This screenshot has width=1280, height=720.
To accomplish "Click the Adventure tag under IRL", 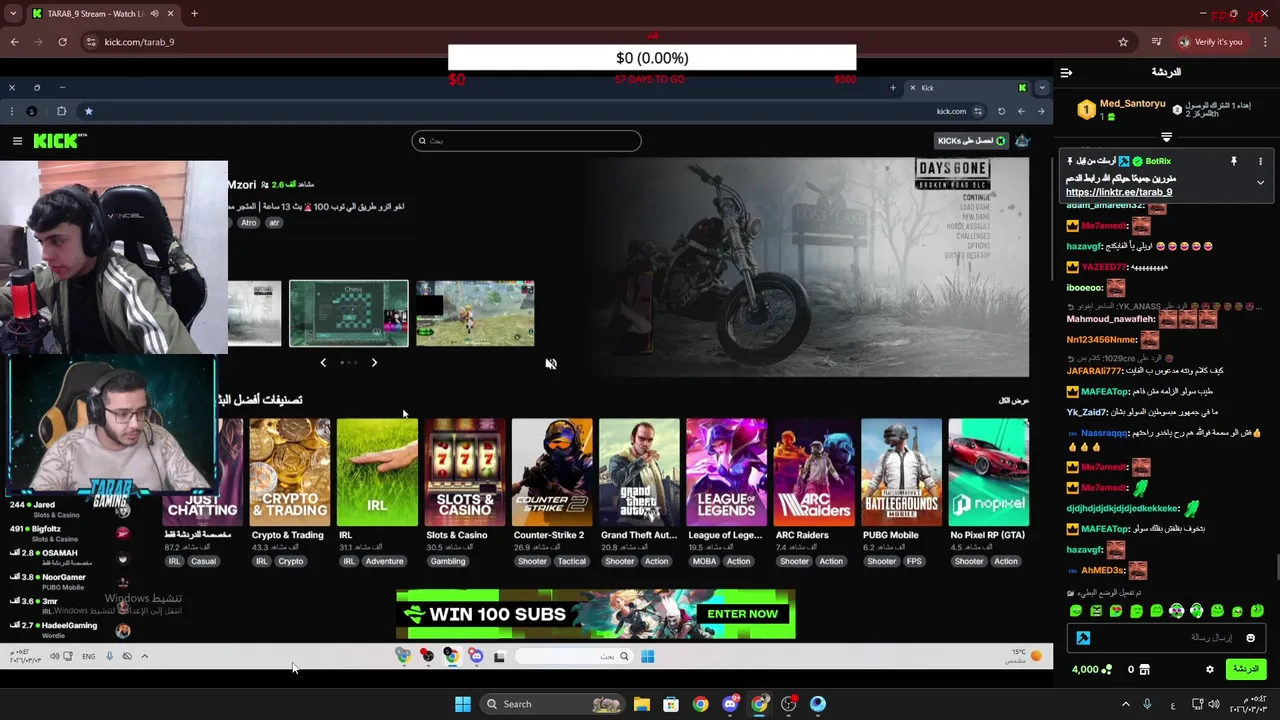I will click(384, 561).
